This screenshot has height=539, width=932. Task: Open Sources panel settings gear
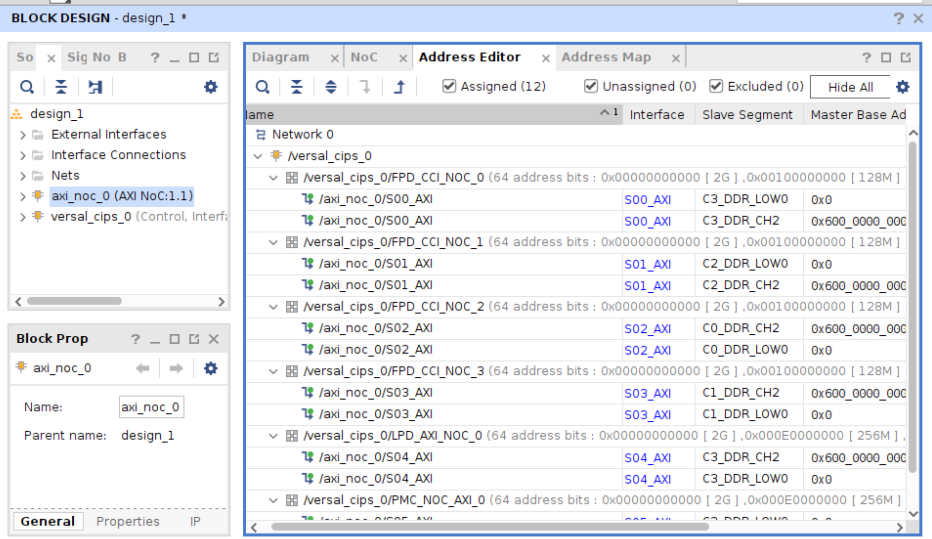tap(210, 87)
